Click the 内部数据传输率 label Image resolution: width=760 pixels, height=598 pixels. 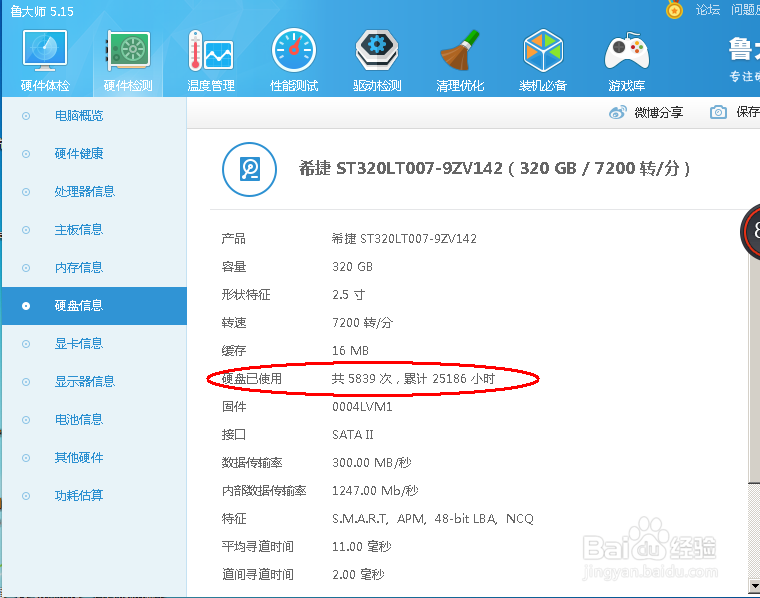[264, 491]
